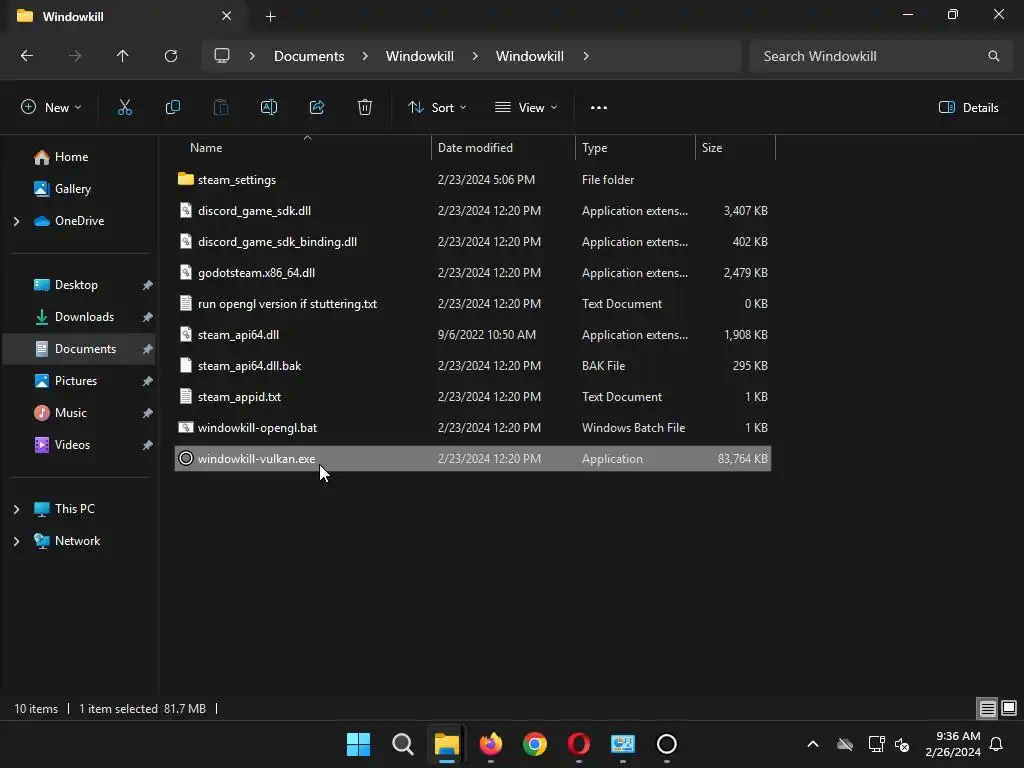Screen dimensions: 1024x768
Task: Click the Share icon in toolbar
Action: coord(317,108)
